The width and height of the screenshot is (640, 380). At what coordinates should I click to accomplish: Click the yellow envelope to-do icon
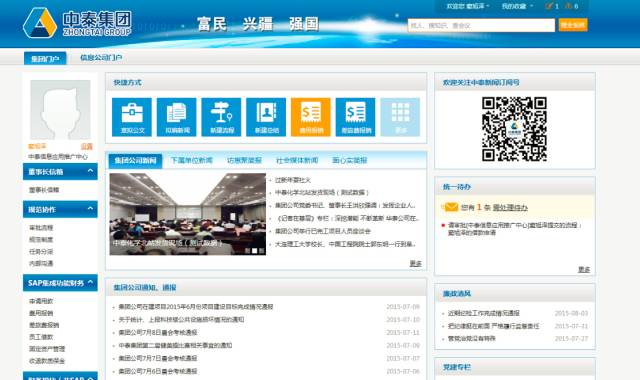point(451,207)
